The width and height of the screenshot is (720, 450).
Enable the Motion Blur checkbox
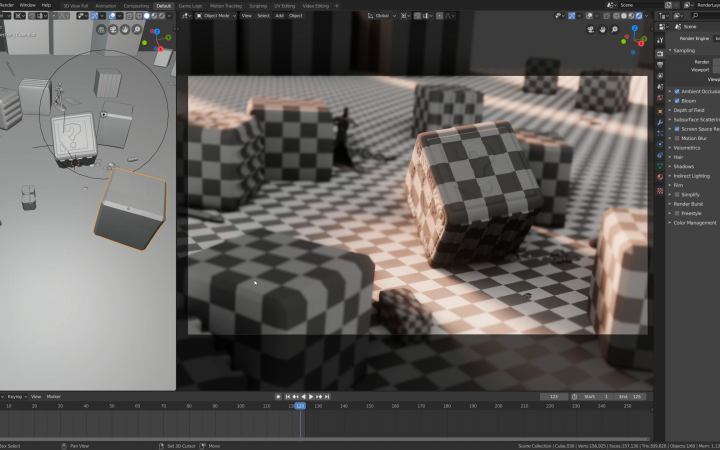click(x=677, y=138)
